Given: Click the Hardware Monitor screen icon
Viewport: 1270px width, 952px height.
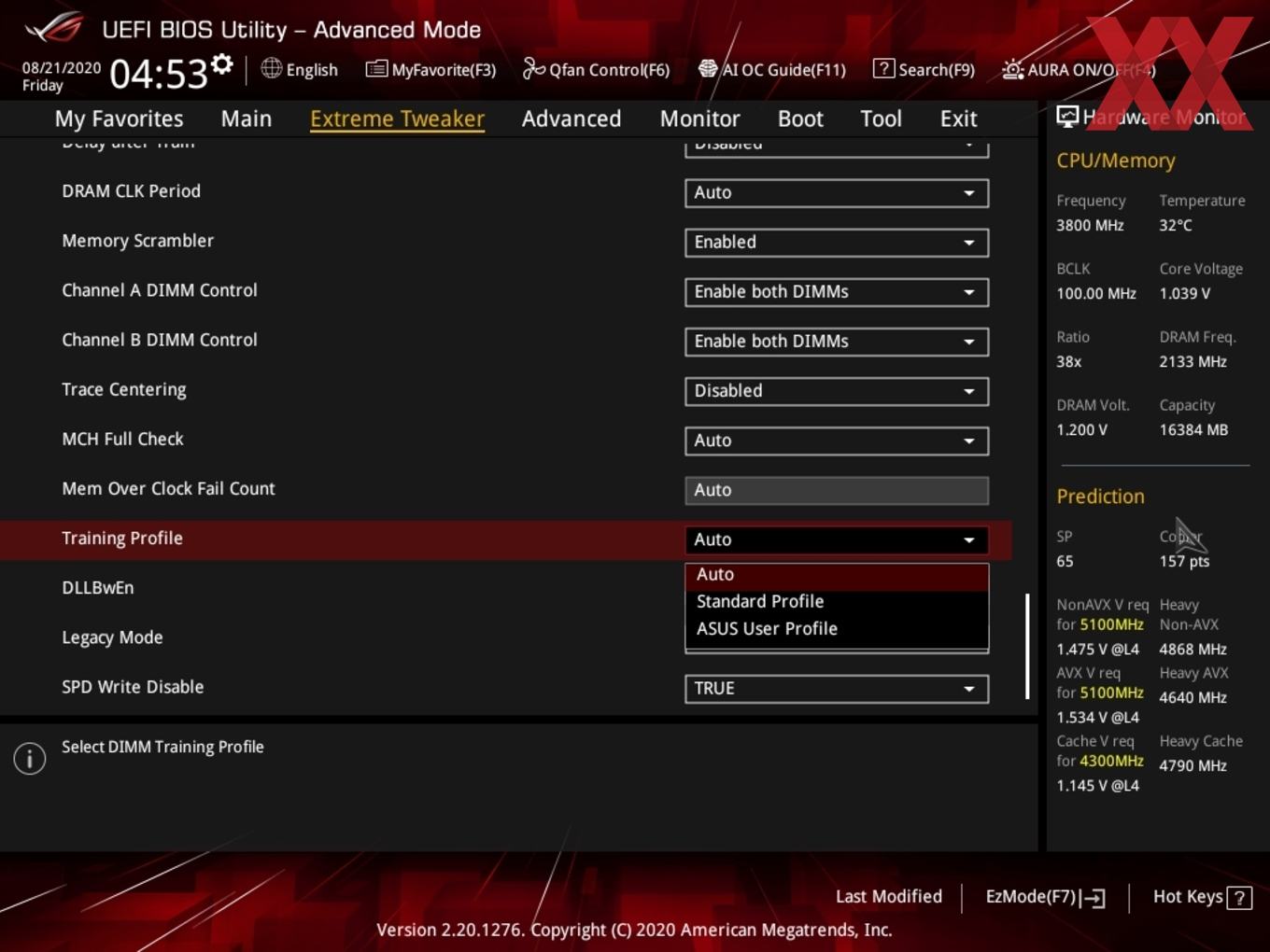Looking at the screenshot, I should [1067, 117].
